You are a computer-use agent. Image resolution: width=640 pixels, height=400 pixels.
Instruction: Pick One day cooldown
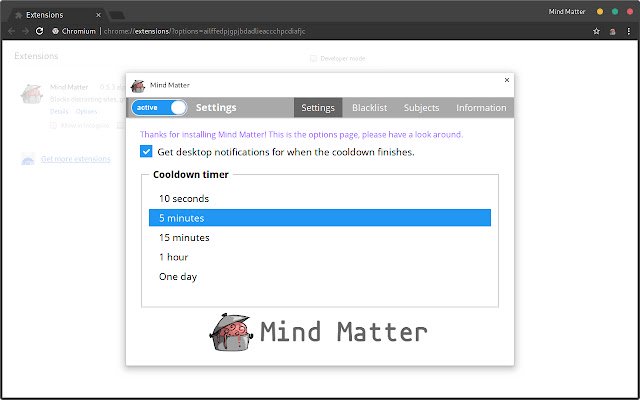320,277
